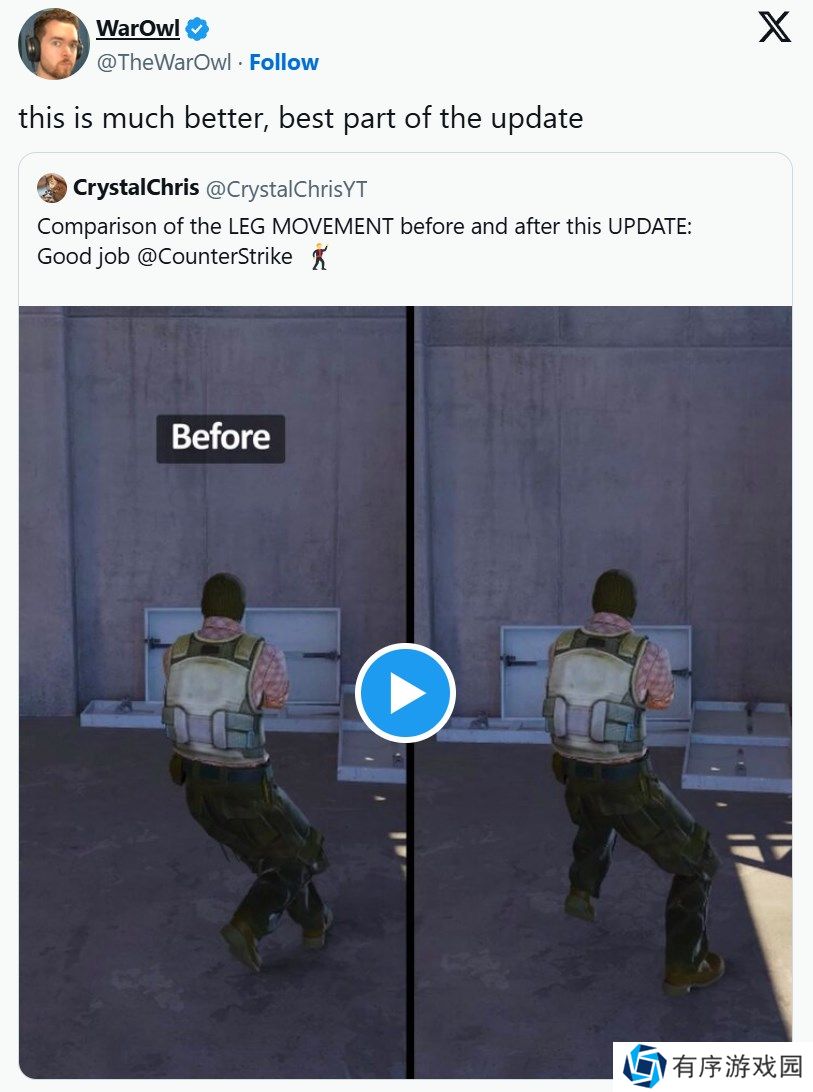Viewport: 813px width, 1092px height.
Task: Click the 有序游戏园 watermark text
Action: [x=737, y=1066]
